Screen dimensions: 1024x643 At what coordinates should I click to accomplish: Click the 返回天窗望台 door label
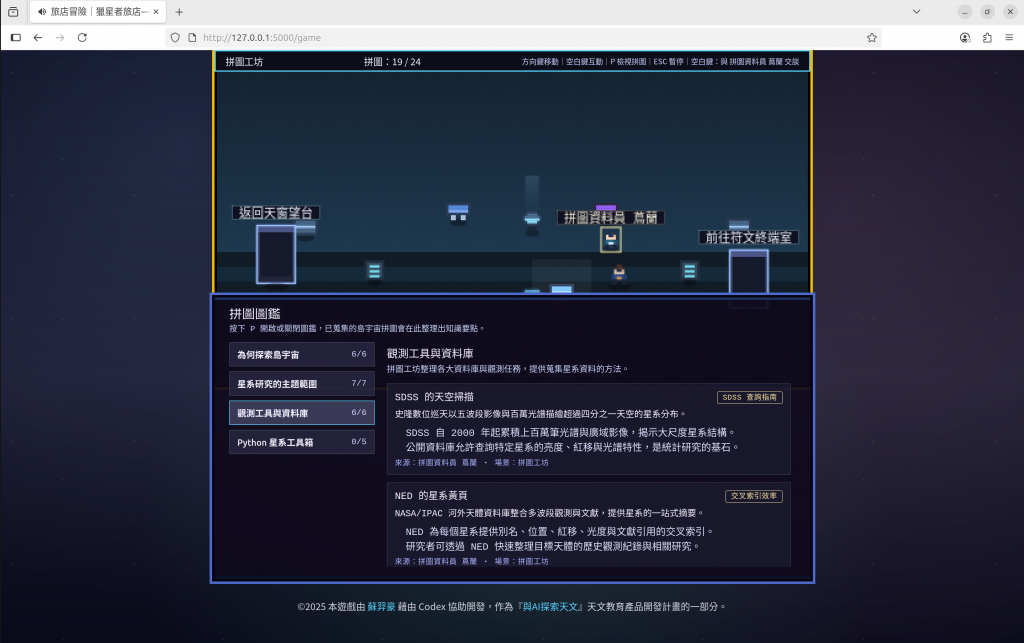click(x=276, y=213)
